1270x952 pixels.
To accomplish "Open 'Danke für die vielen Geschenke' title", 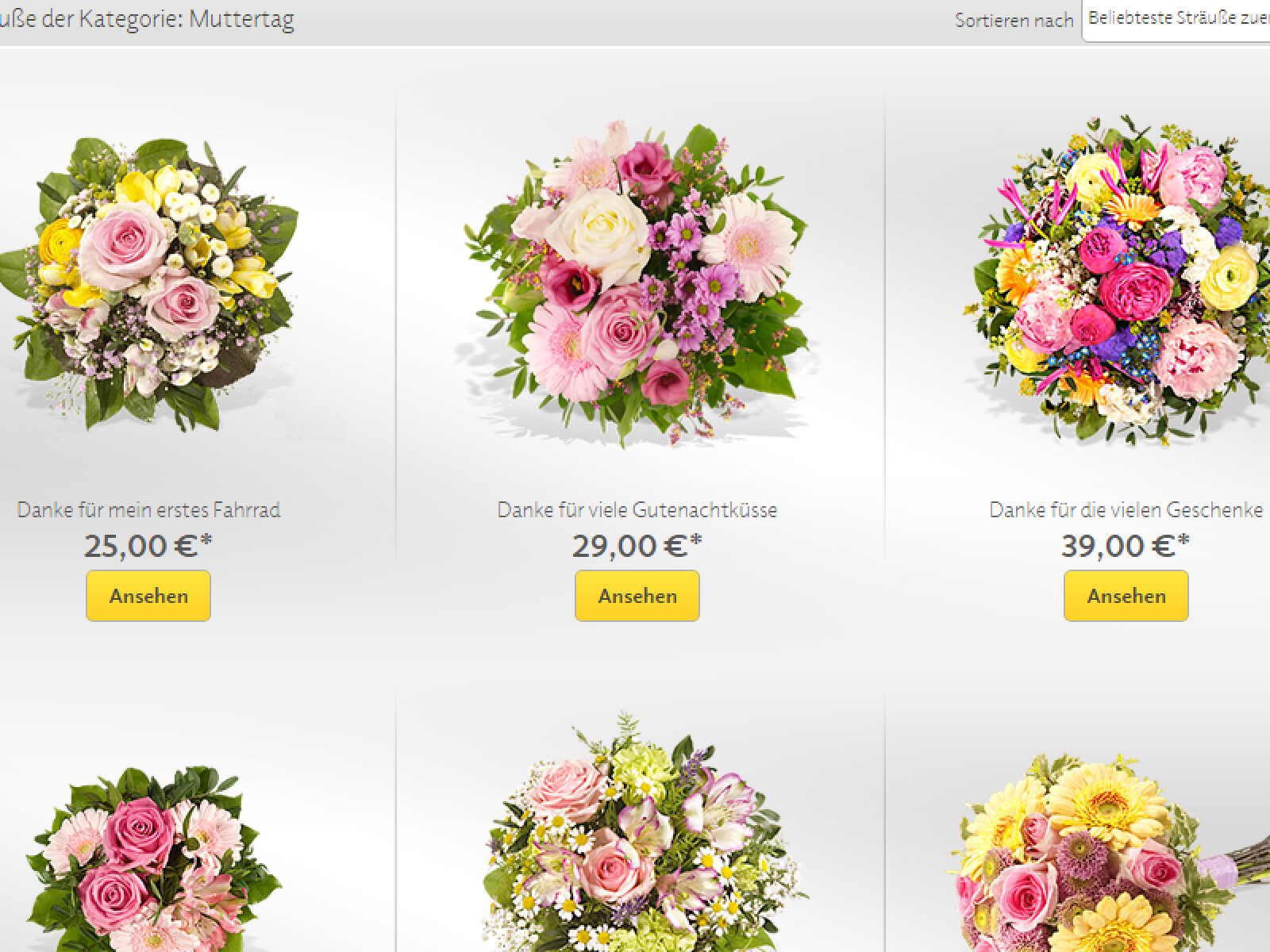I will pos(1126,509).
